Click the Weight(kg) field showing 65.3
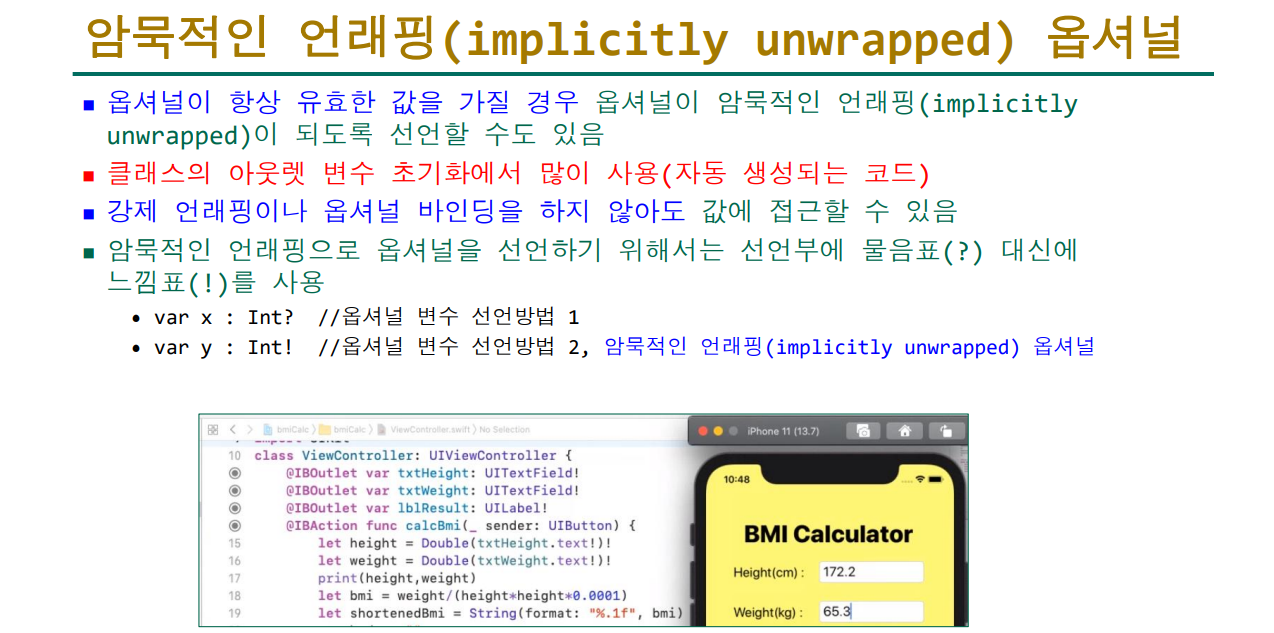 (870, 611)
